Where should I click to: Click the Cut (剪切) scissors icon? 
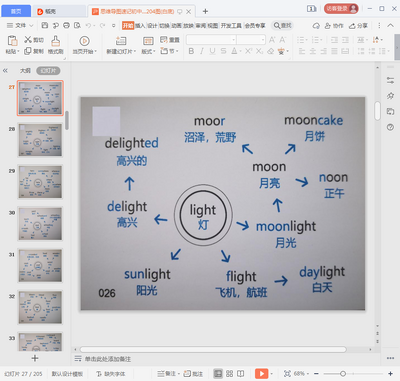point(28,40)
